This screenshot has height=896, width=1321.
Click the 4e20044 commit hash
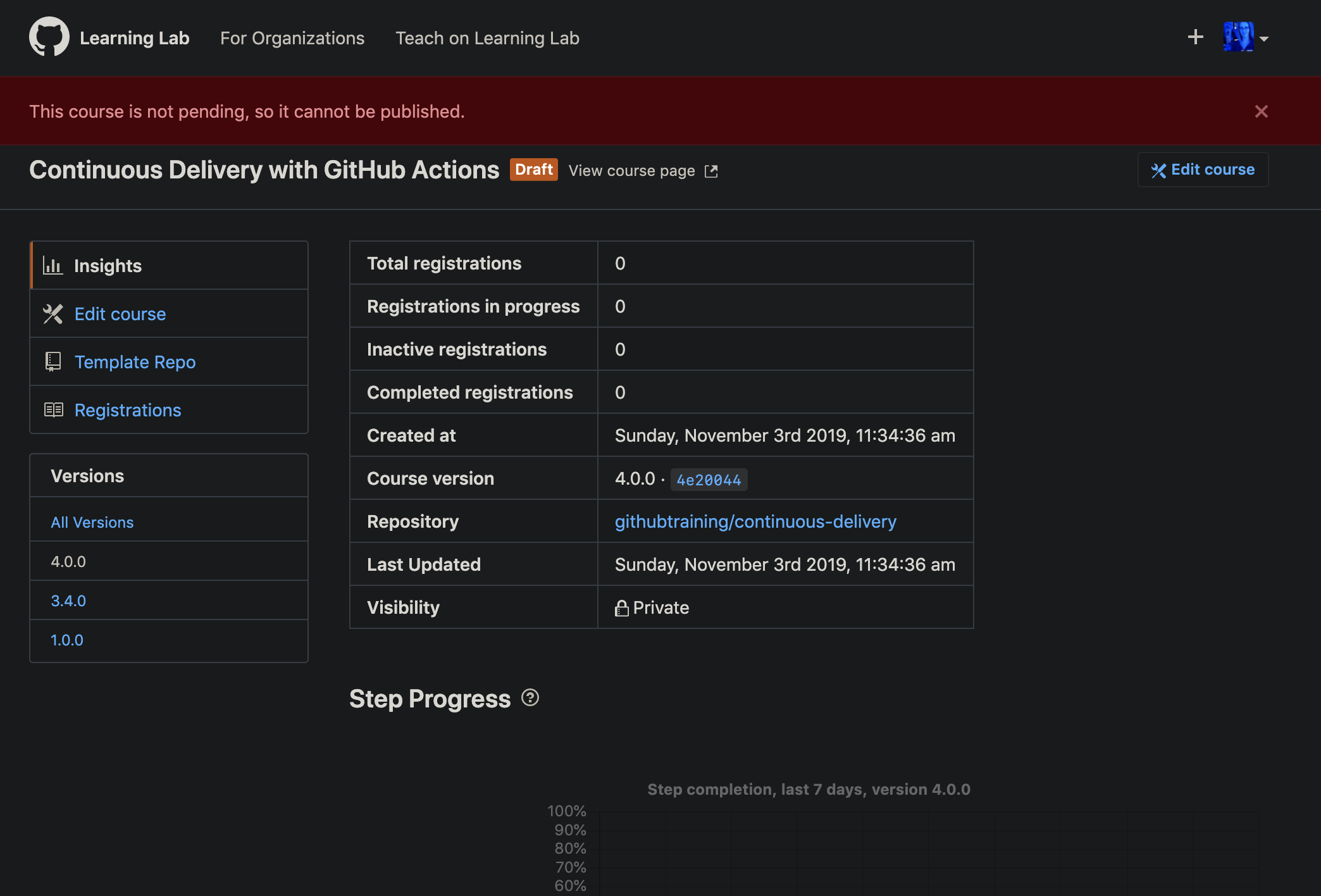(x=709, y=480)
